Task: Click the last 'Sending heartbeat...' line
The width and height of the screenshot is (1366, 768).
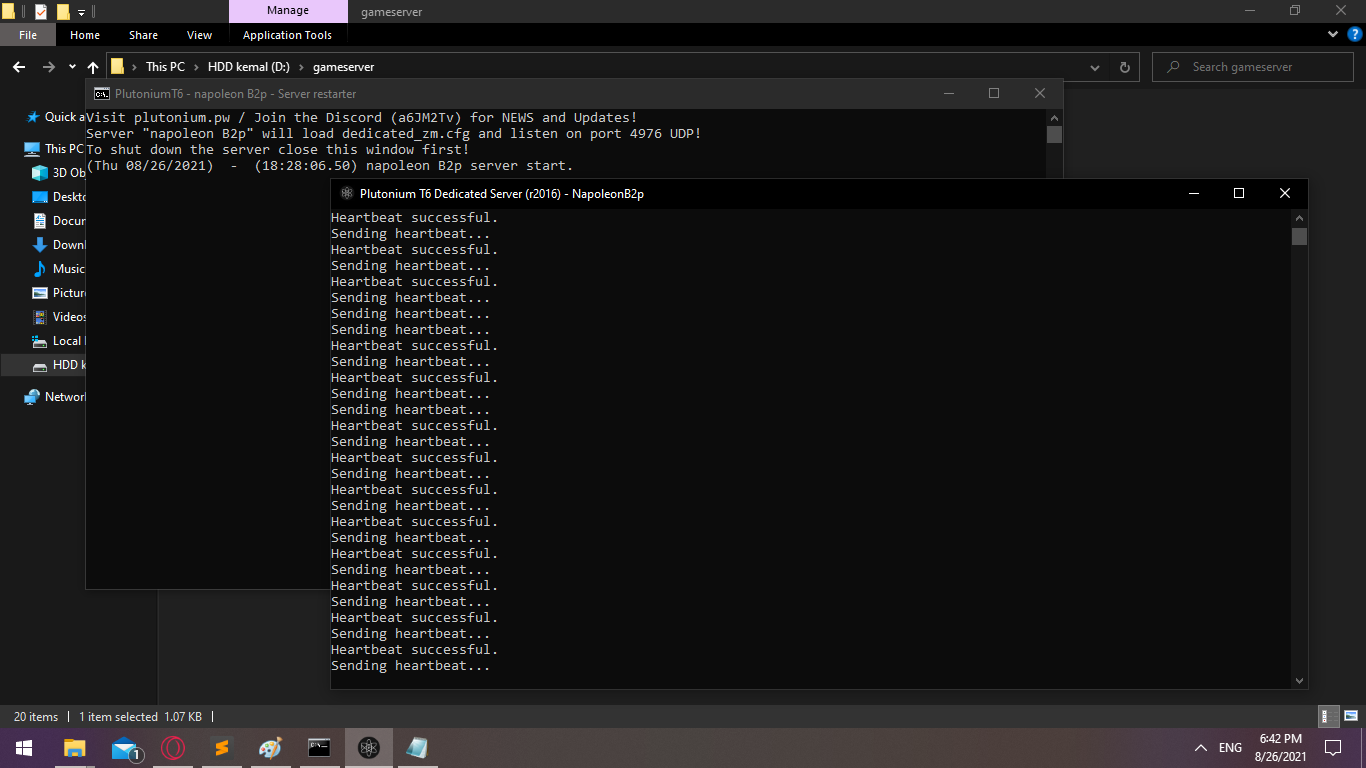Action: tap(411, 666)
